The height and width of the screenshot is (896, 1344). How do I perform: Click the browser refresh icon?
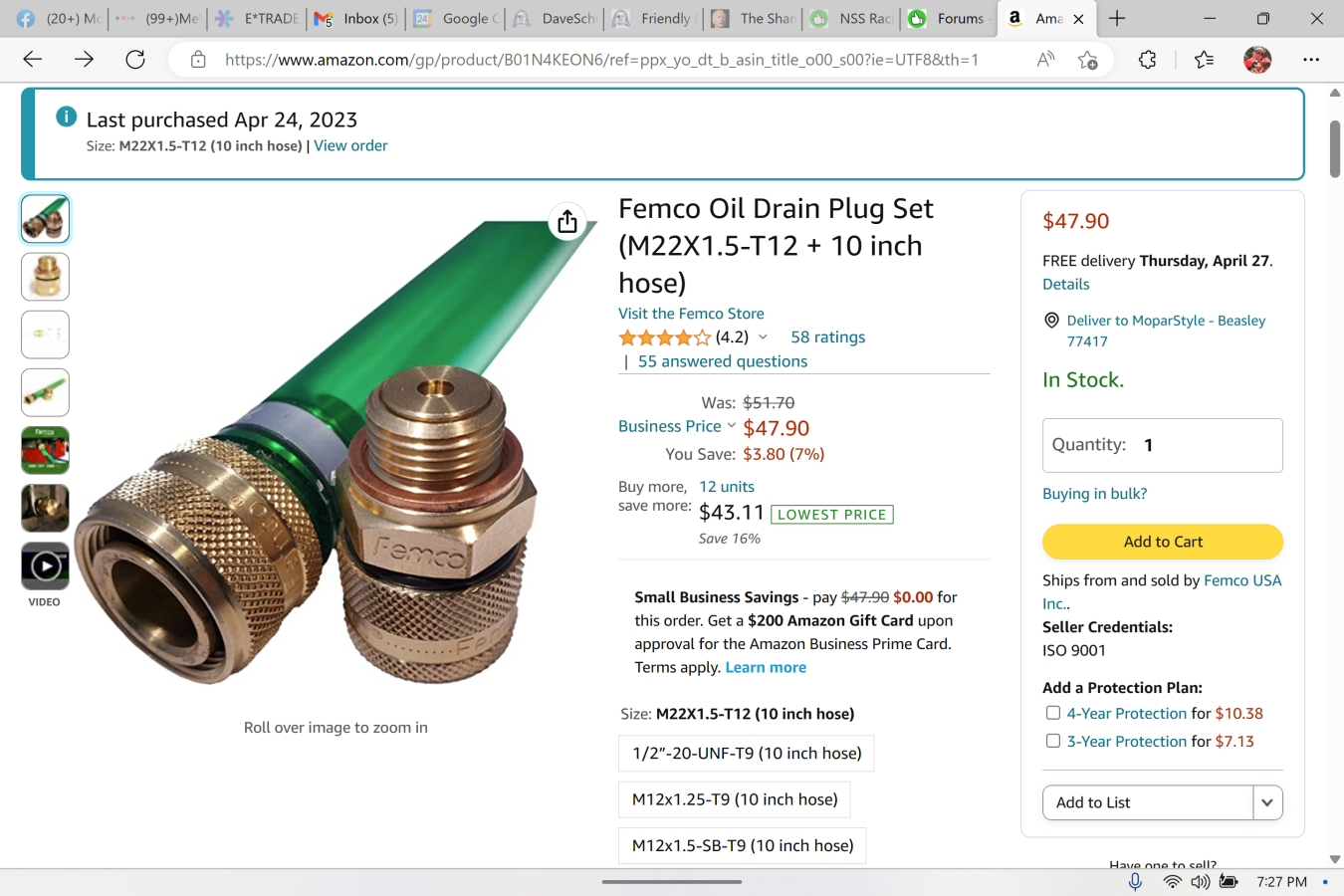135,60
